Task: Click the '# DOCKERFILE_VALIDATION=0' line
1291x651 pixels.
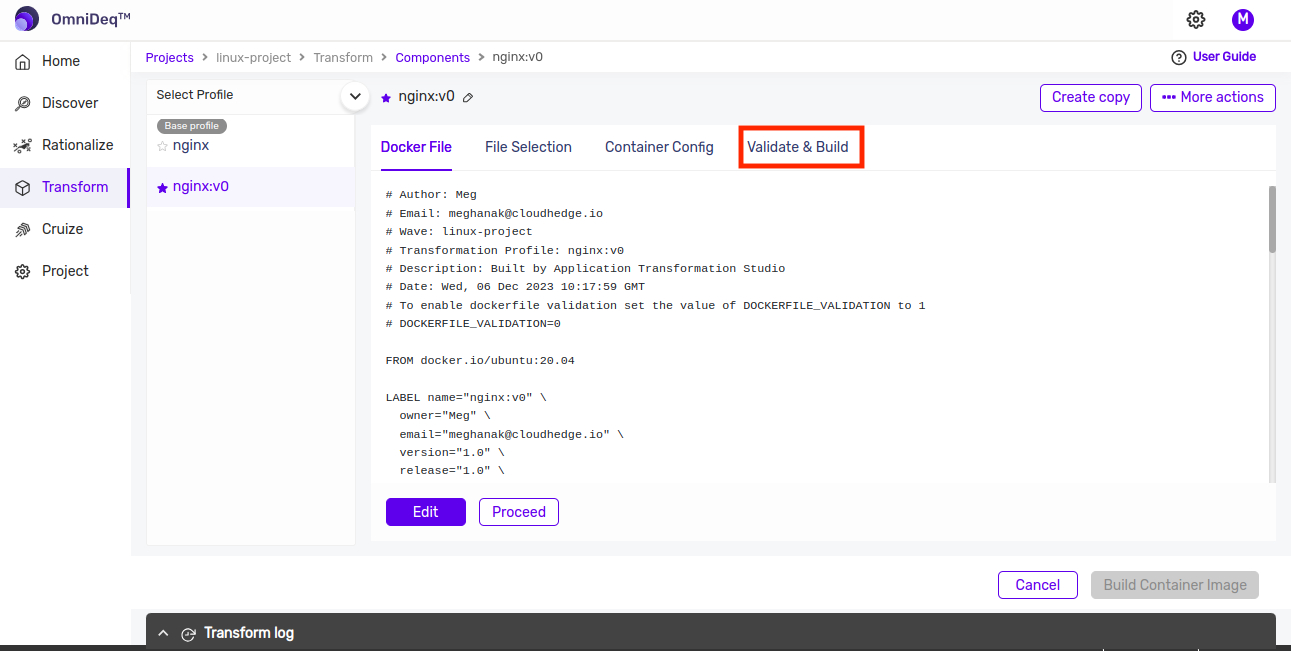Action: pyautogui.click(x=473, y=324)
